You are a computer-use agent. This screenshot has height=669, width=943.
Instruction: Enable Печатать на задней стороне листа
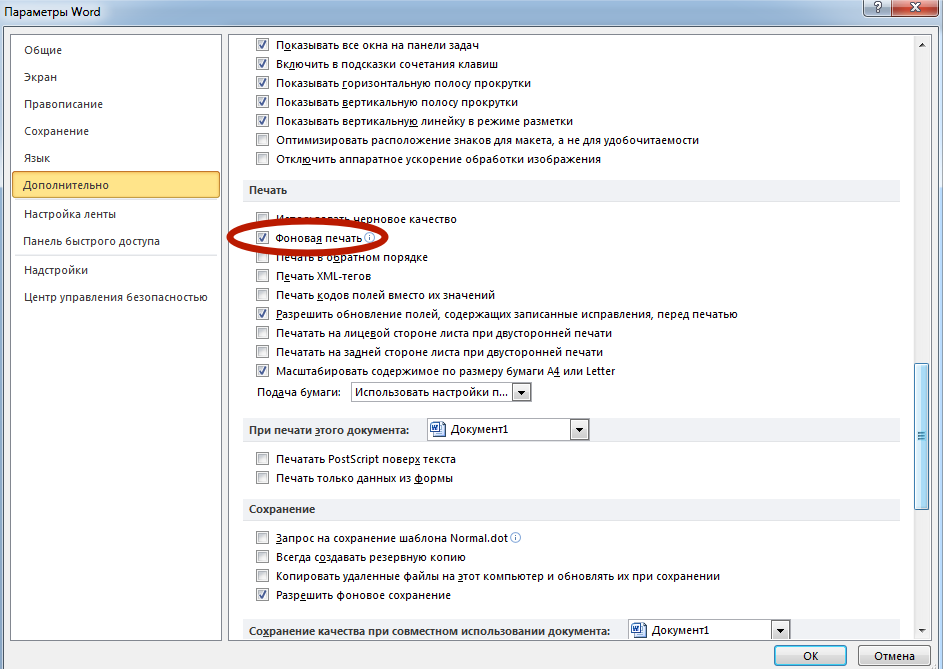pos(262,352)
